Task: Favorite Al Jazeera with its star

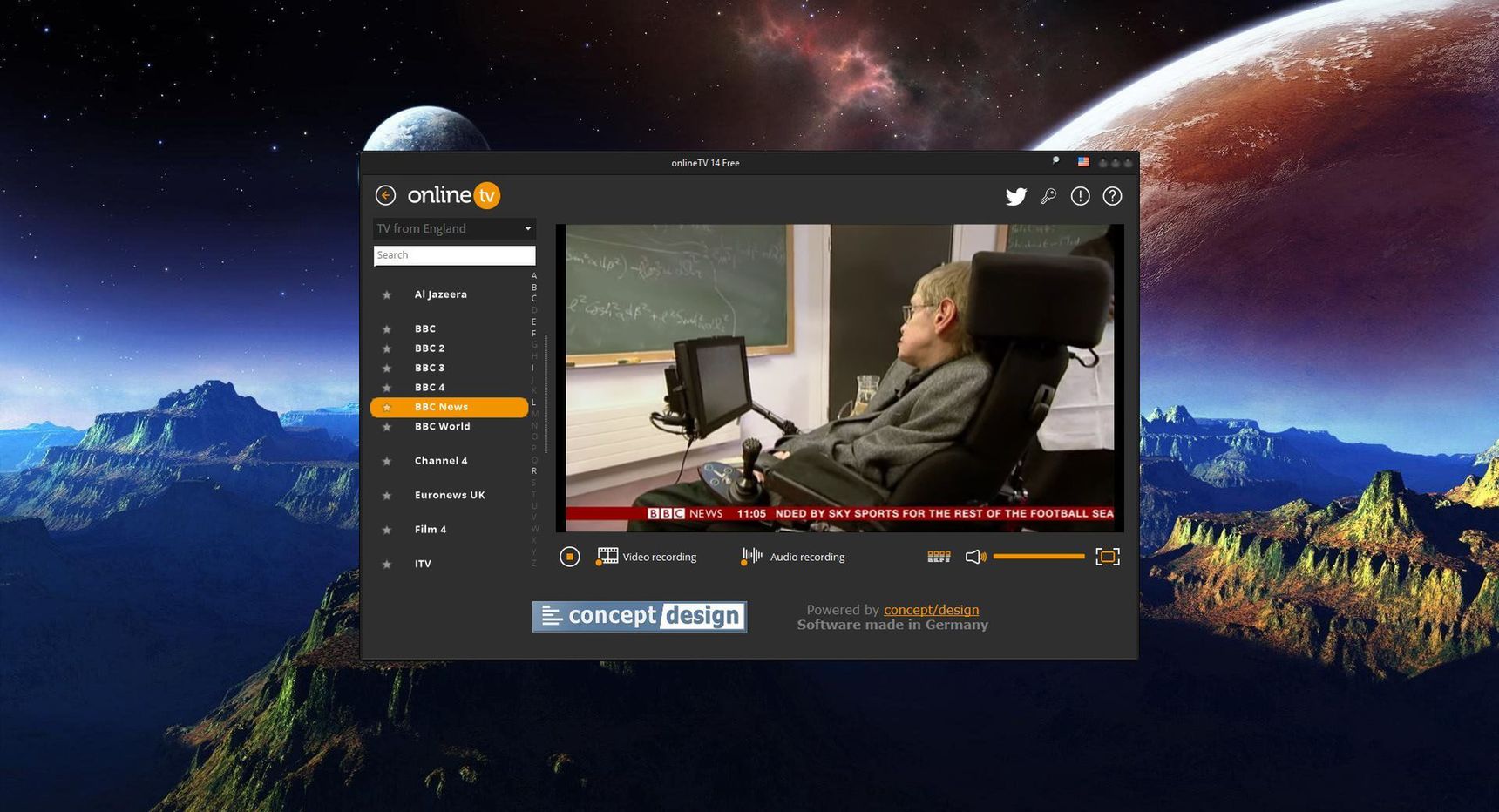Action: pos(387,294)
